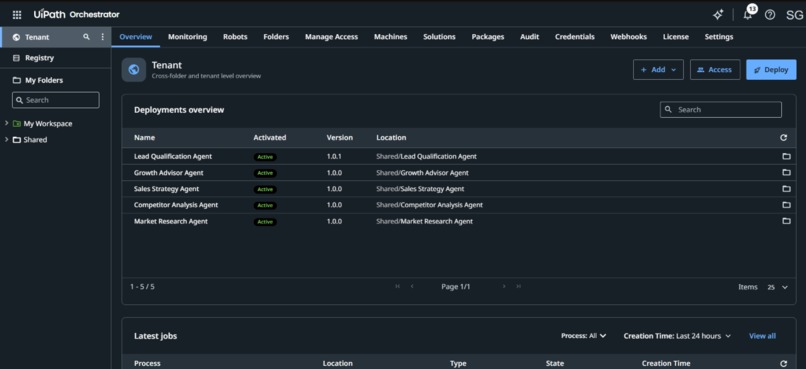Open folder for Competitor Analysis Agent row
Image resolution: width=806 pixels, height=369 pixels.
click(786, 205)
